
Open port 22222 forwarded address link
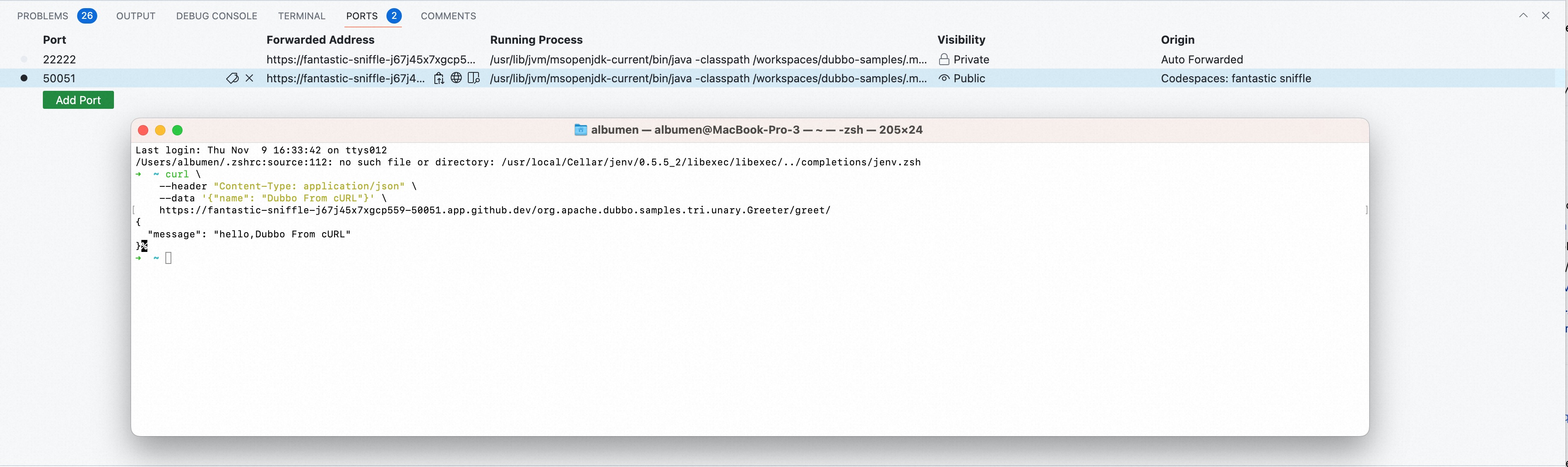pyautogui.click(x=370, y=59)
